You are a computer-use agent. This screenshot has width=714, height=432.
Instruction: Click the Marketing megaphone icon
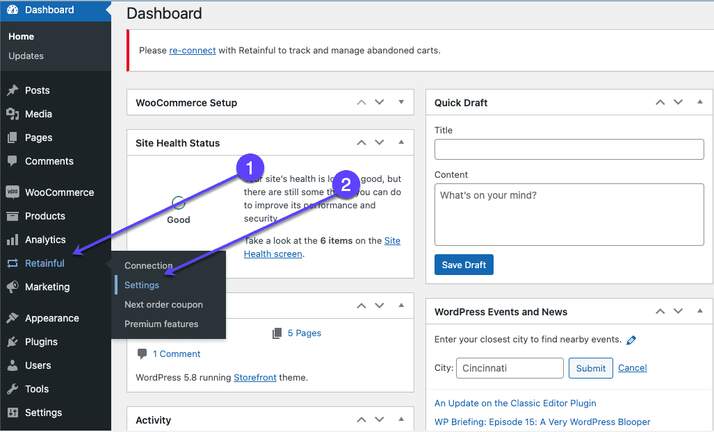12,287
